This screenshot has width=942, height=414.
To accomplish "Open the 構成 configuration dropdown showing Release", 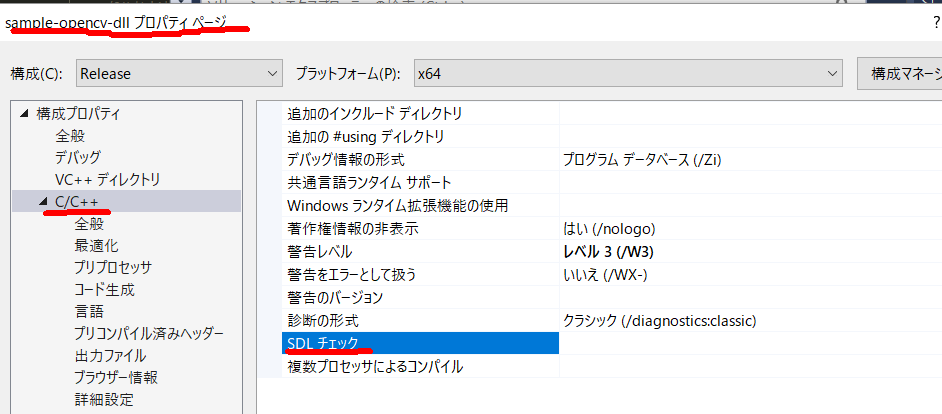I will pos(179,74).
